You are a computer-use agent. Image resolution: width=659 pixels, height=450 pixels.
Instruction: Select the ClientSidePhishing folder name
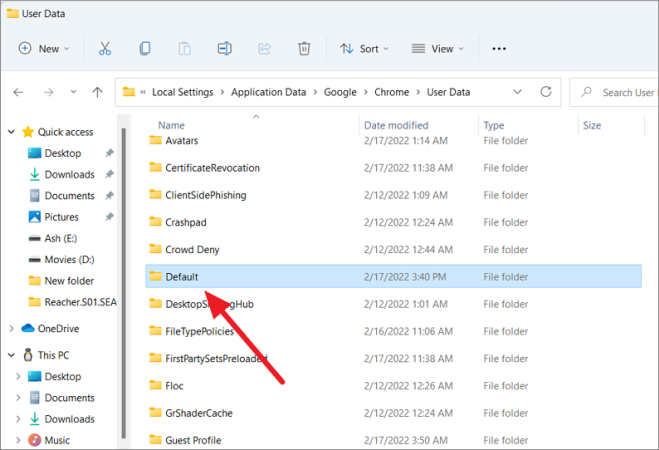click(206, 195)
